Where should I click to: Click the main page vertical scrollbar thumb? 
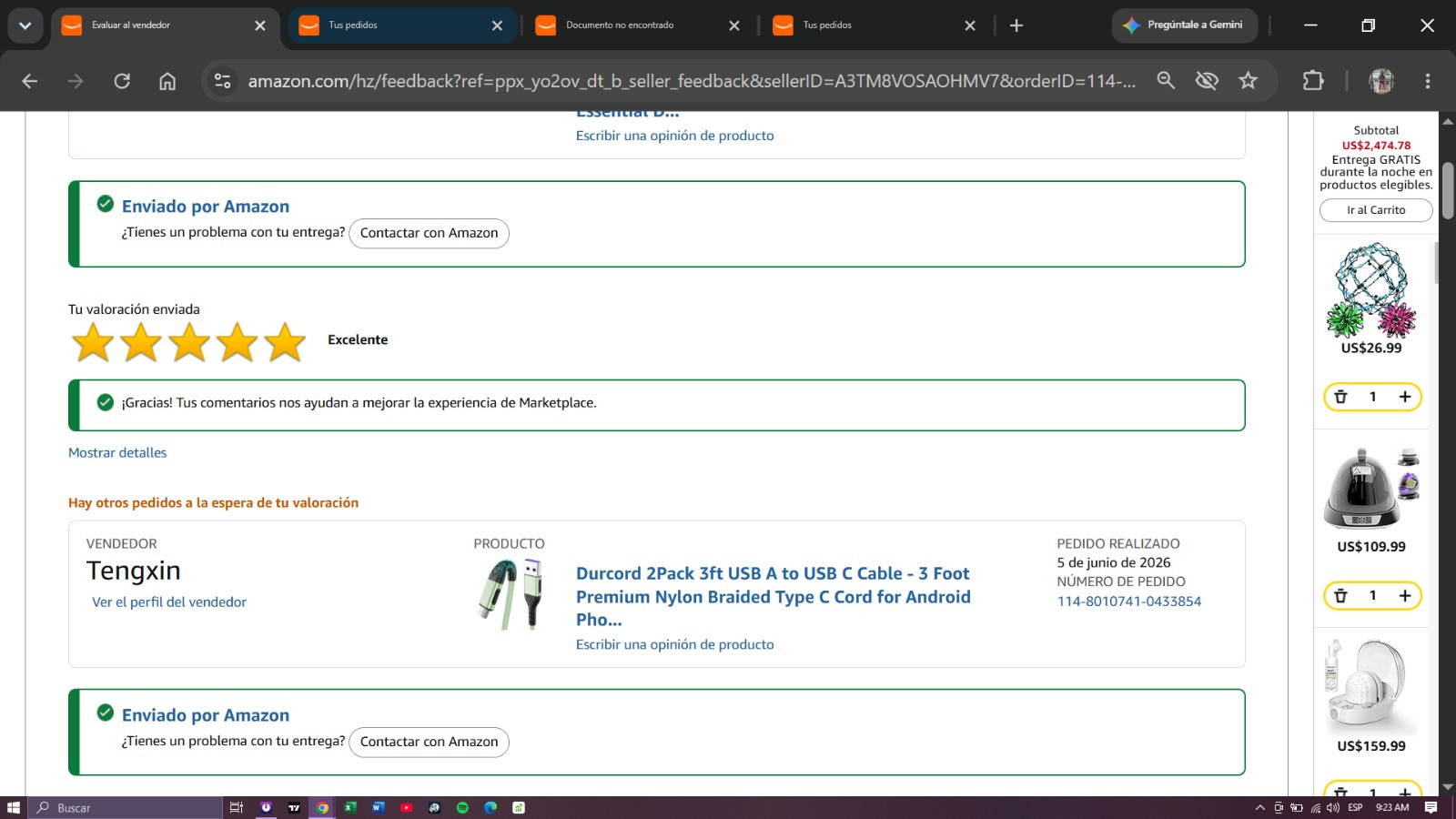[x=1448, y=191]
